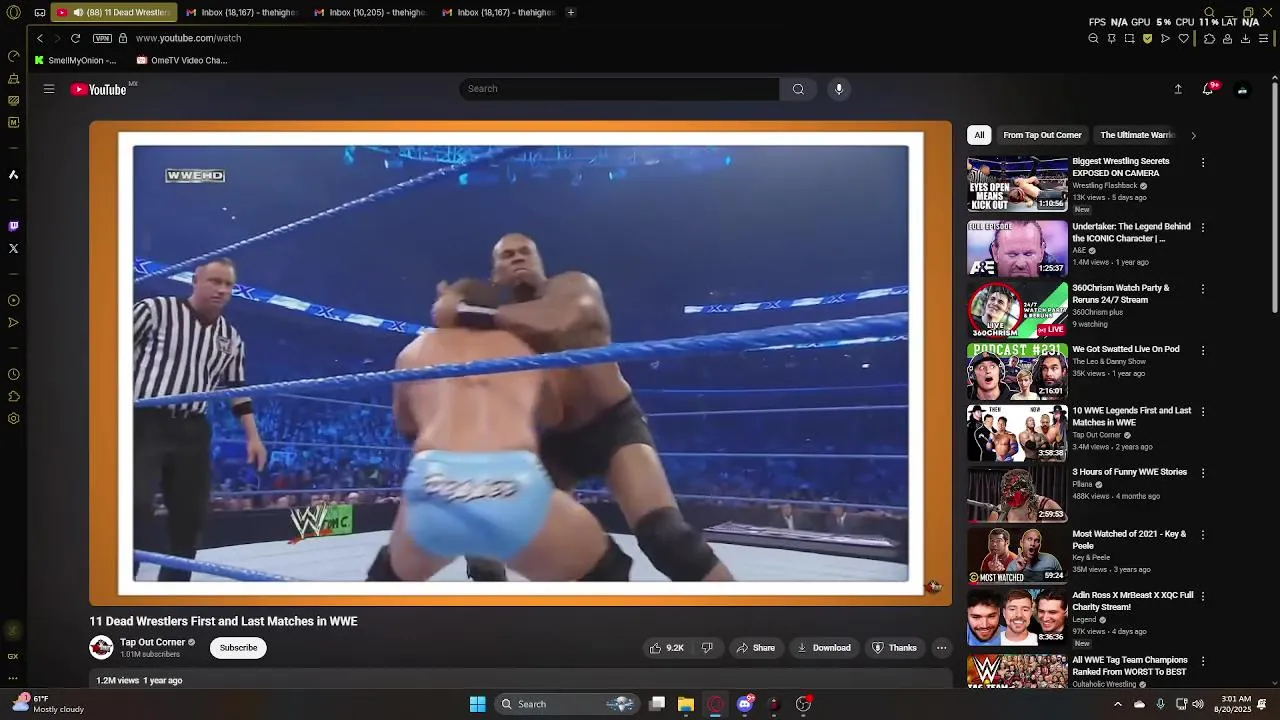Click the pinboard pin icon in toolbar

[x=1111, y=39]
